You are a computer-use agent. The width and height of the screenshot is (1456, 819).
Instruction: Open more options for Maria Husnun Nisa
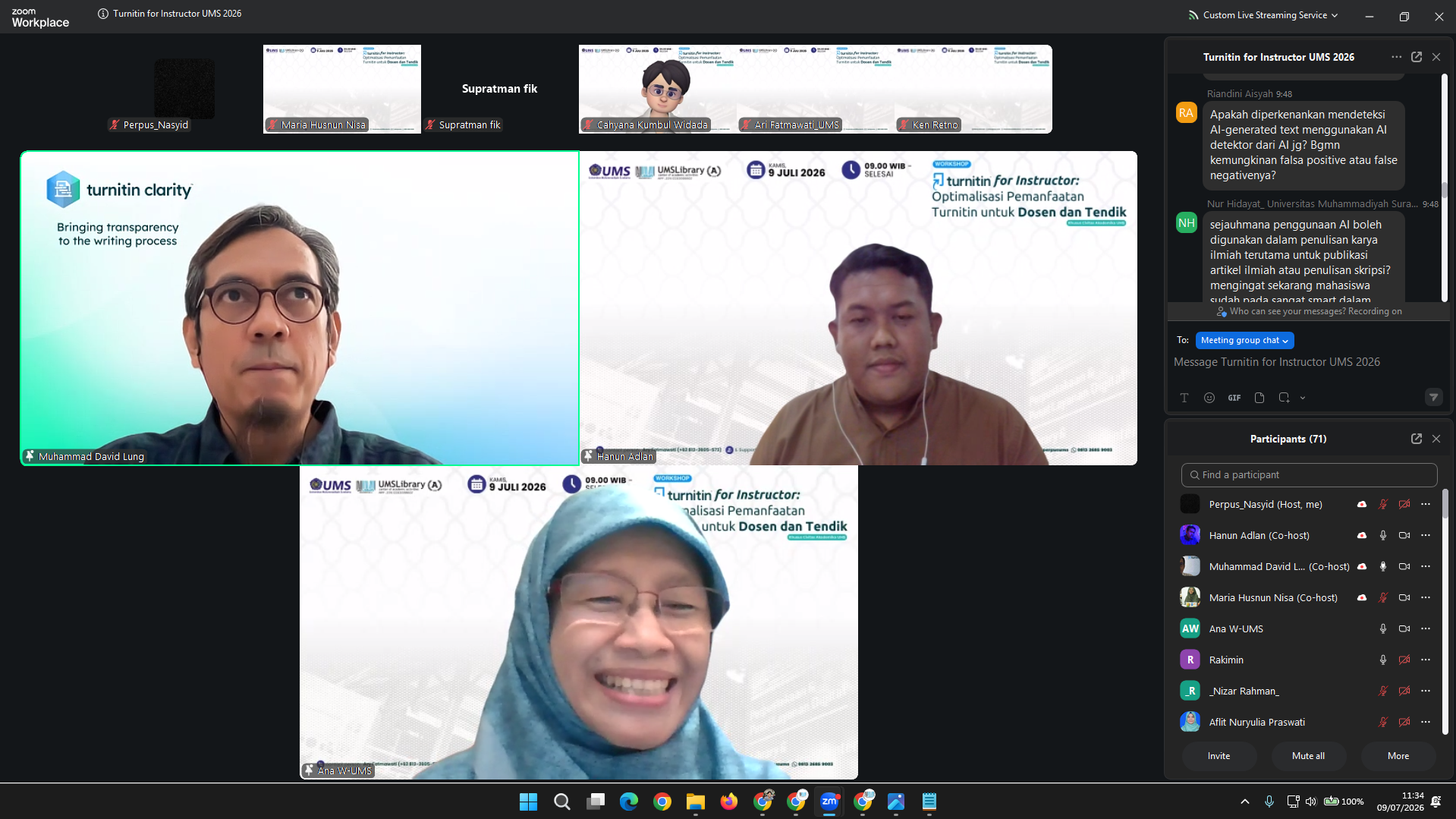click(1426, 598)
